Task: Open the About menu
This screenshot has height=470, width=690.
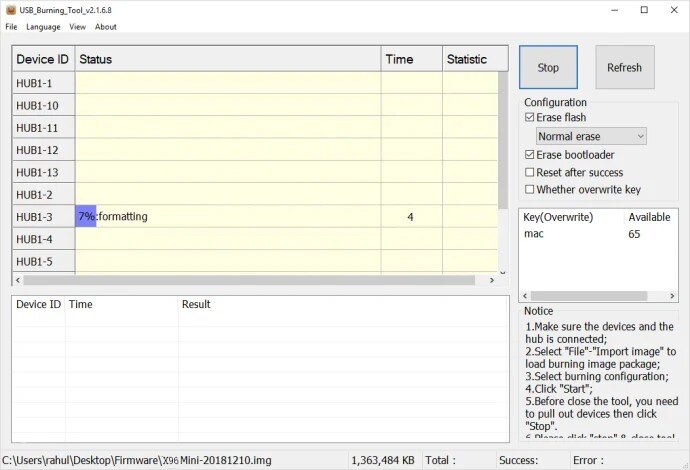Action: [105, 27]
